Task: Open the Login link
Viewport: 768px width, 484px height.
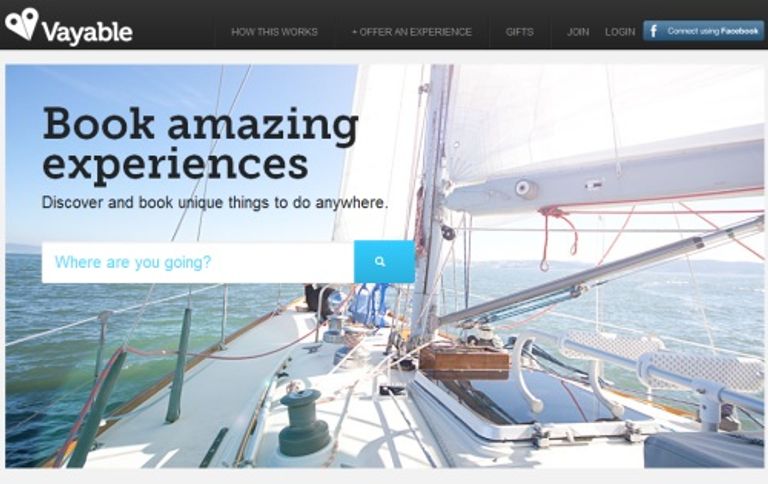Action: [620, 32]
